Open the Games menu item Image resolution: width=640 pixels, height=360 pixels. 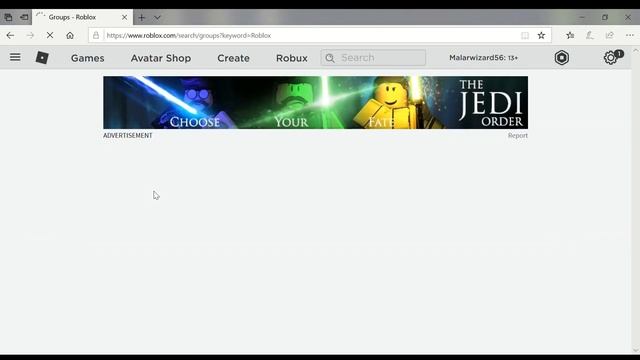(x=88, y=58)
